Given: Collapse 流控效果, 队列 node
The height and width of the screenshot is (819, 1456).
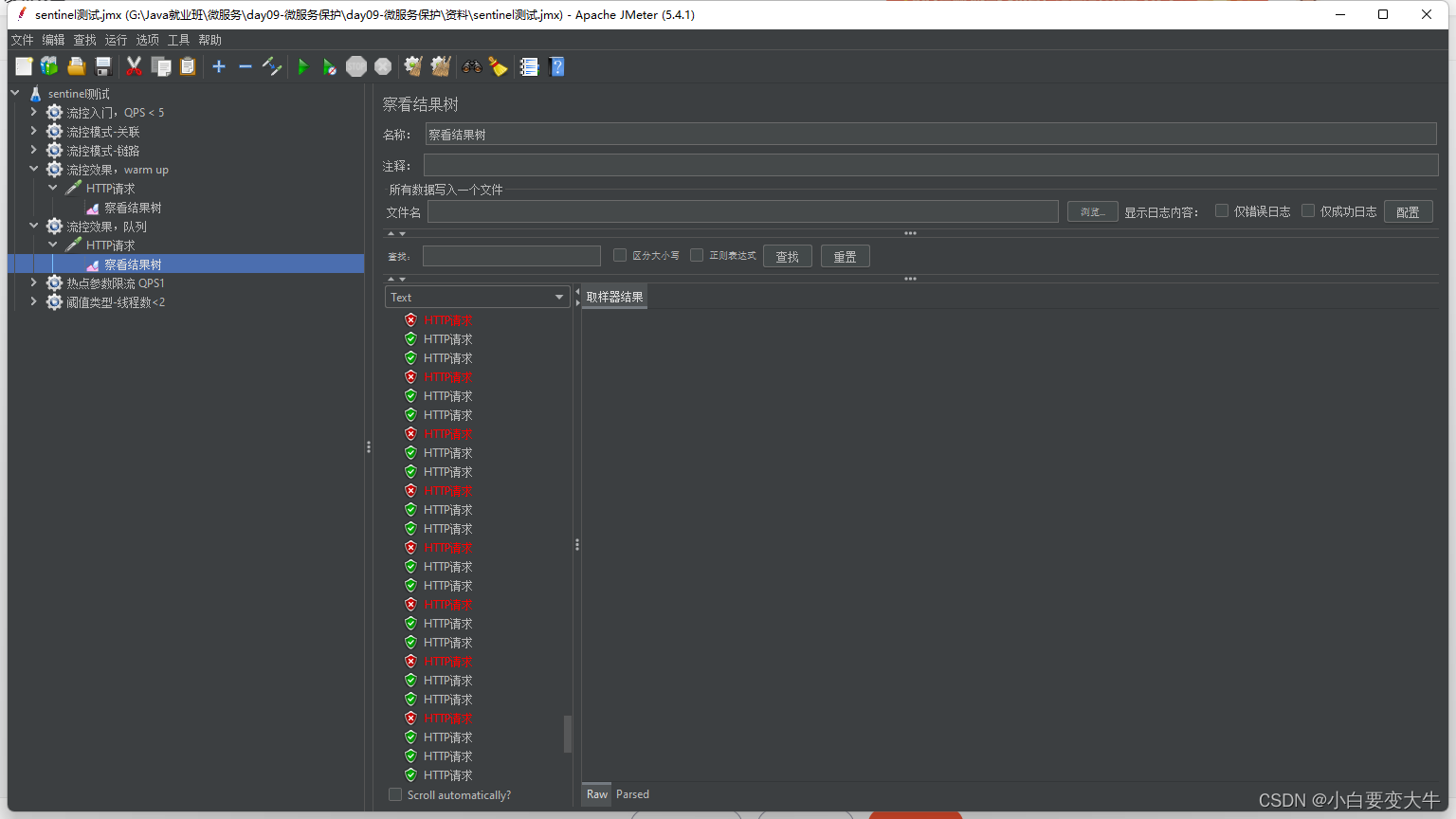Looking at the screenshot, I should click(34, 226).
